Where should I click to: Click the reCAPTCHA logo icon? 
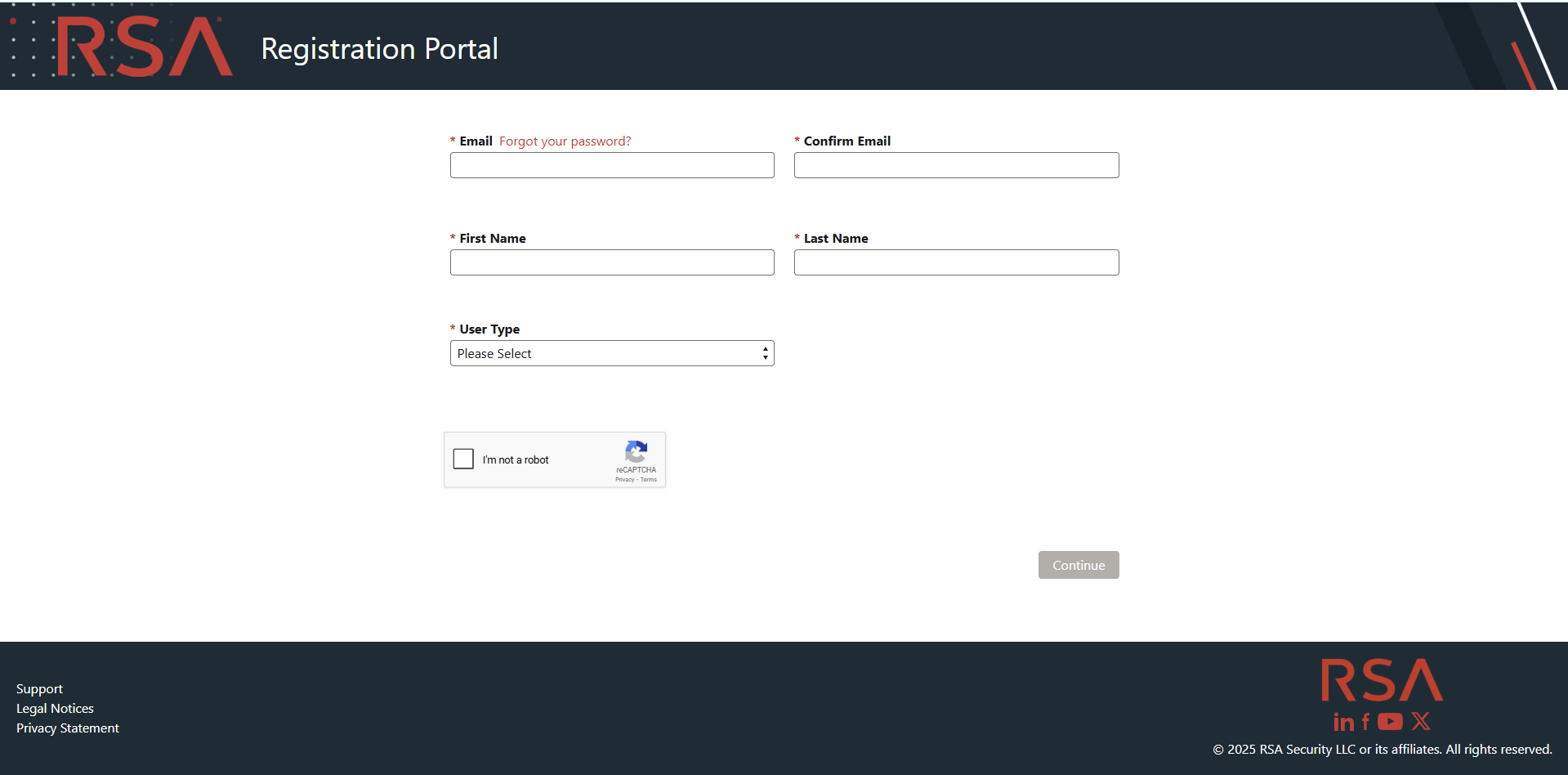636,451
